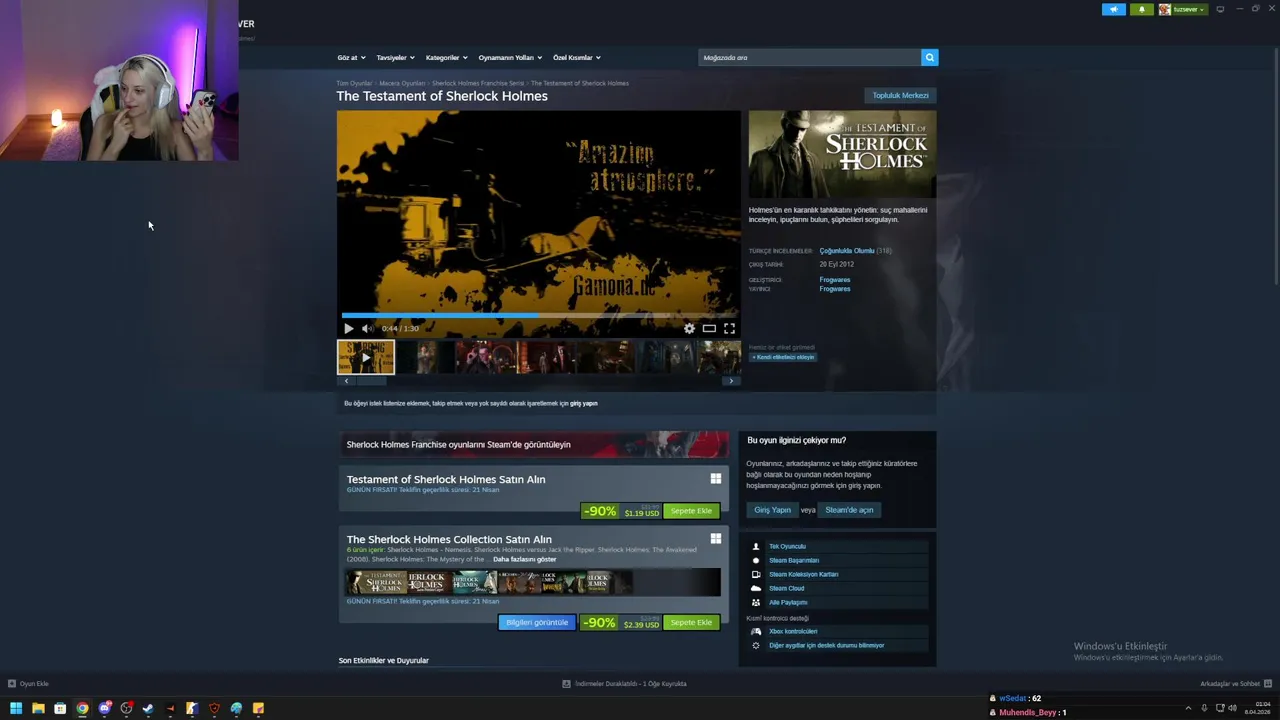The height and width of the screenshot is (720, 1280).
Task: Open the Göz at menu
Action: [x=351, y=58]
